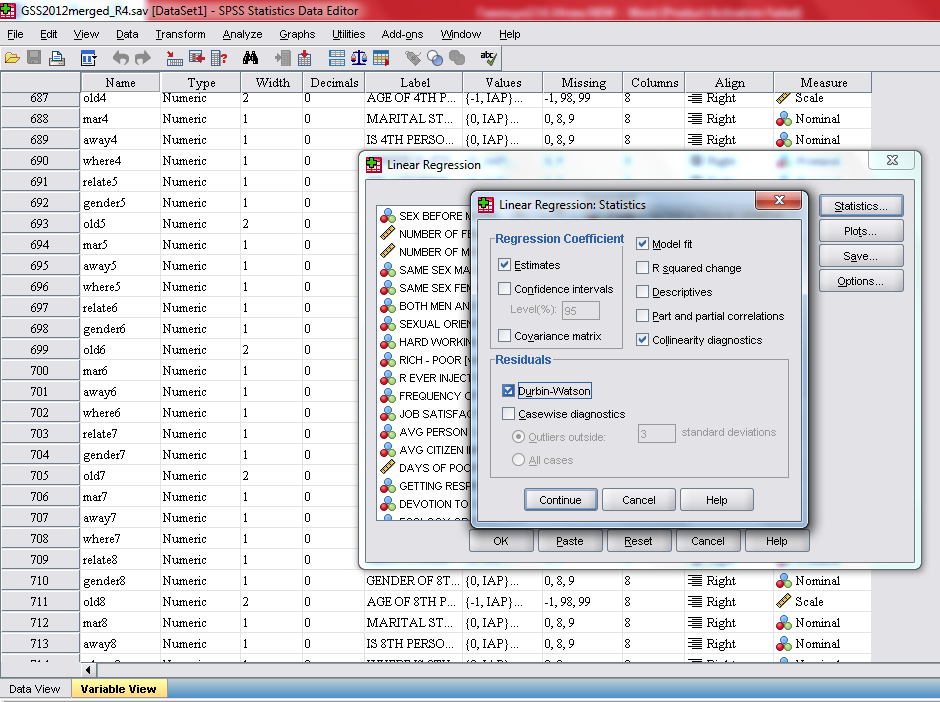This screenshot has height=702, width=940.
Task: Click the Print icon in the toolbar
Action: (57, 58)
